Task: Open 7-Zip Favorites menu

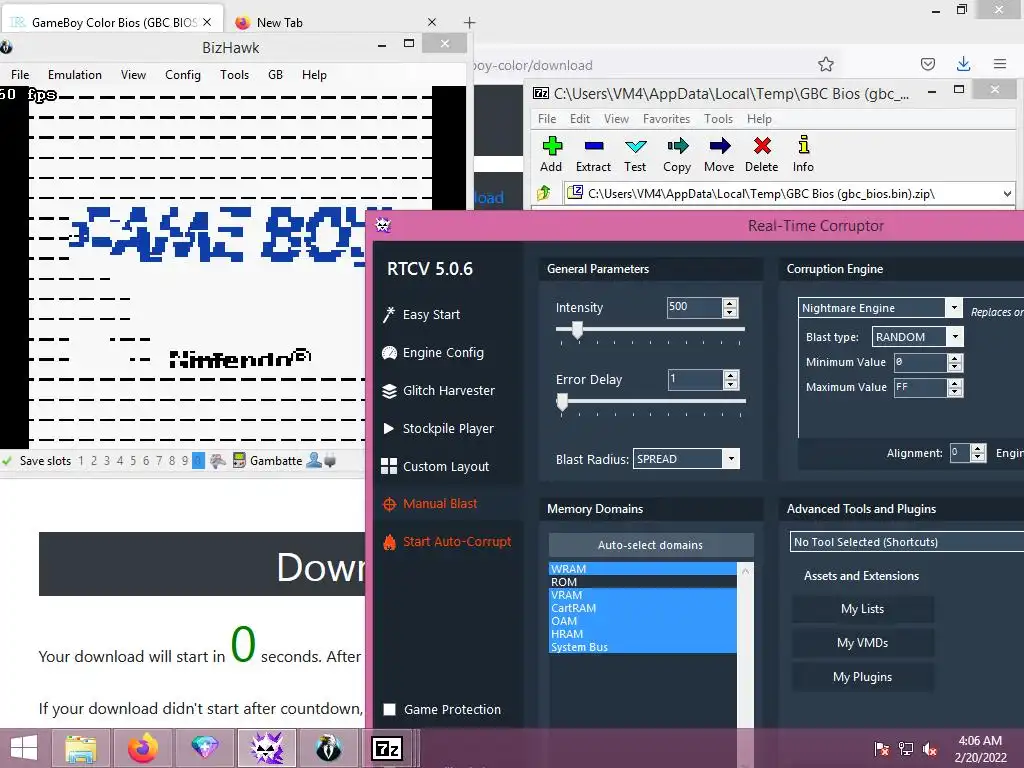Action: [x=666, y=119]
